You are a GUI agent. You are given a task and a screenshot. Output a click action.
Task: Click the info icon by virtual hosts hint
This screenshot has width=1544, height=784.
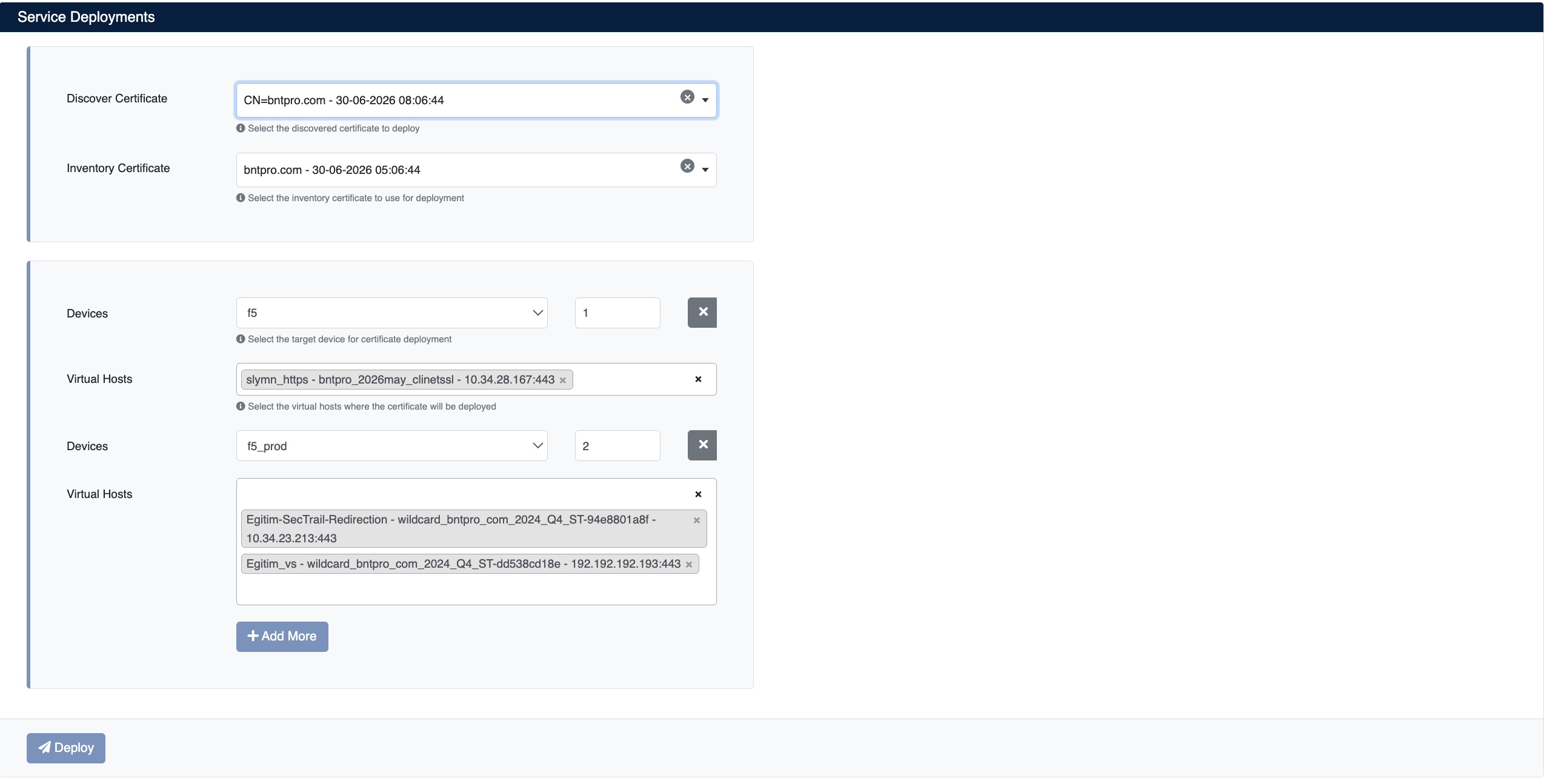coord(241,407)
